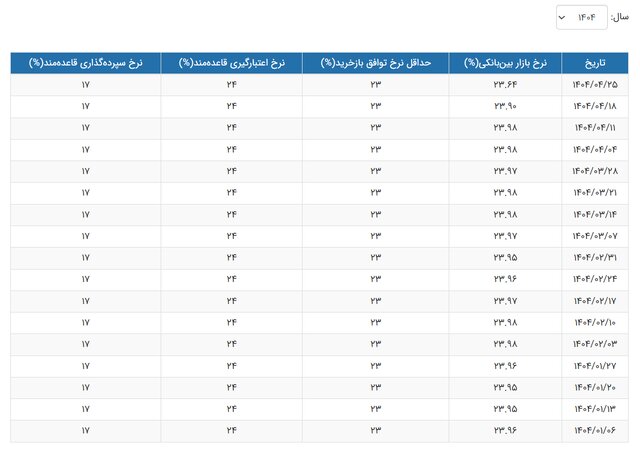Screen dimensions: 640x450
Task: Open the سال (year) 1404 dropdown
Action: [x=581, y=17]
